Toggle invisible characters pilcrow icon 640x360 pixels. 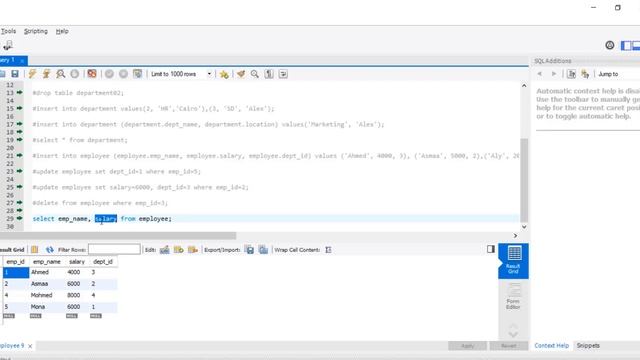coord(269,74)
